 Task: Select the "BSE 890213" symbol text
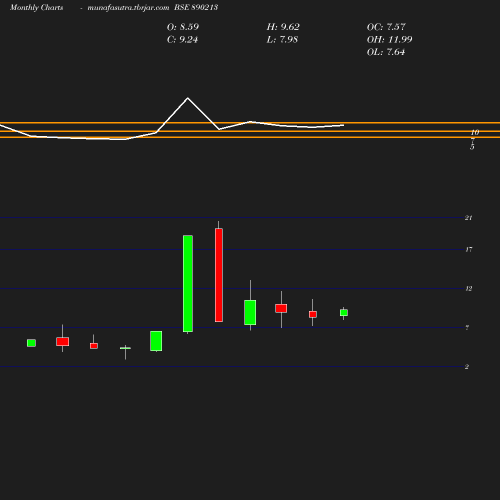coord(196,7)
